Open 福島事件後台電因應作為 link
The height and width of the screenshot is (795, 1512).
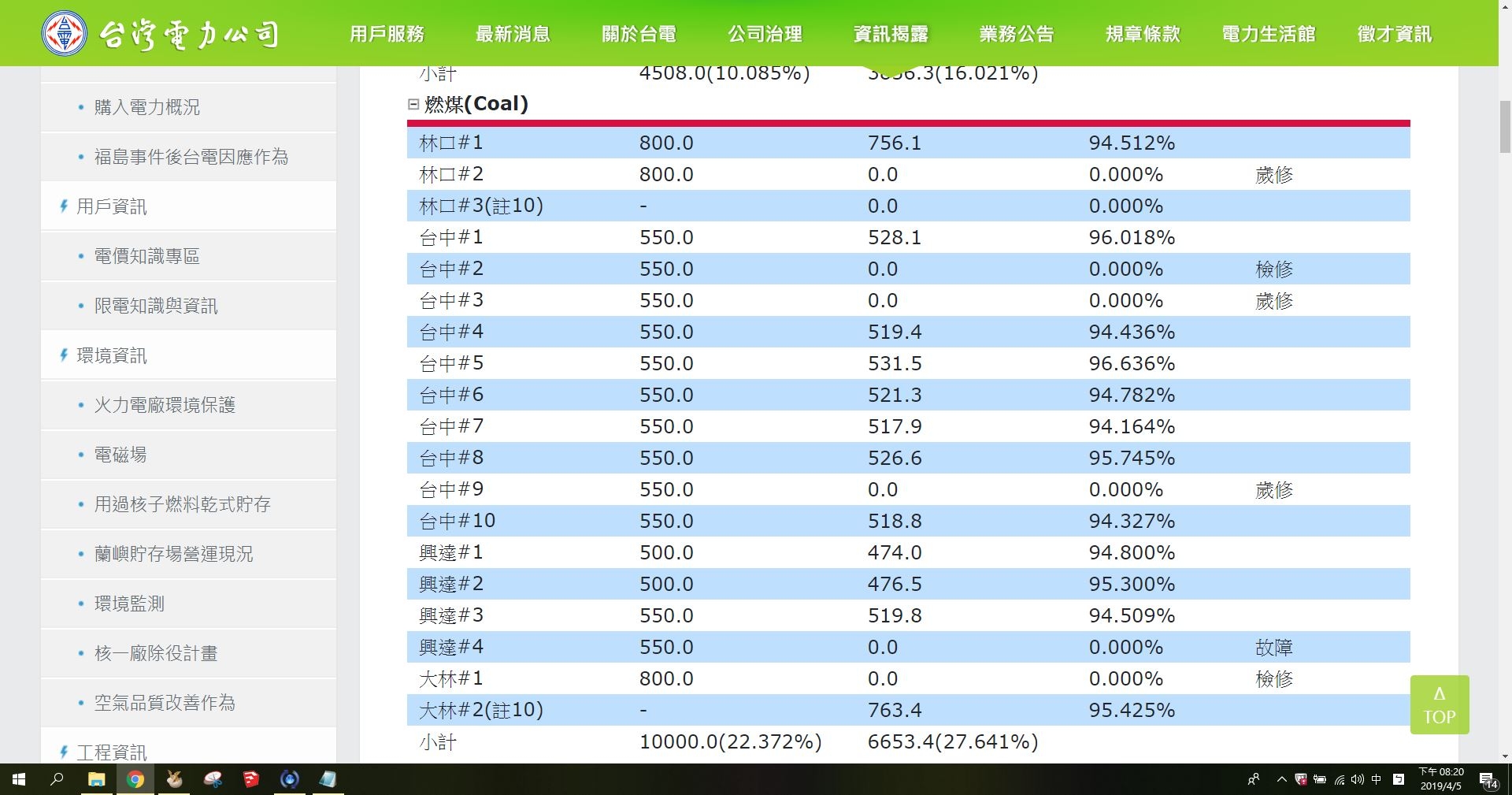191,157
